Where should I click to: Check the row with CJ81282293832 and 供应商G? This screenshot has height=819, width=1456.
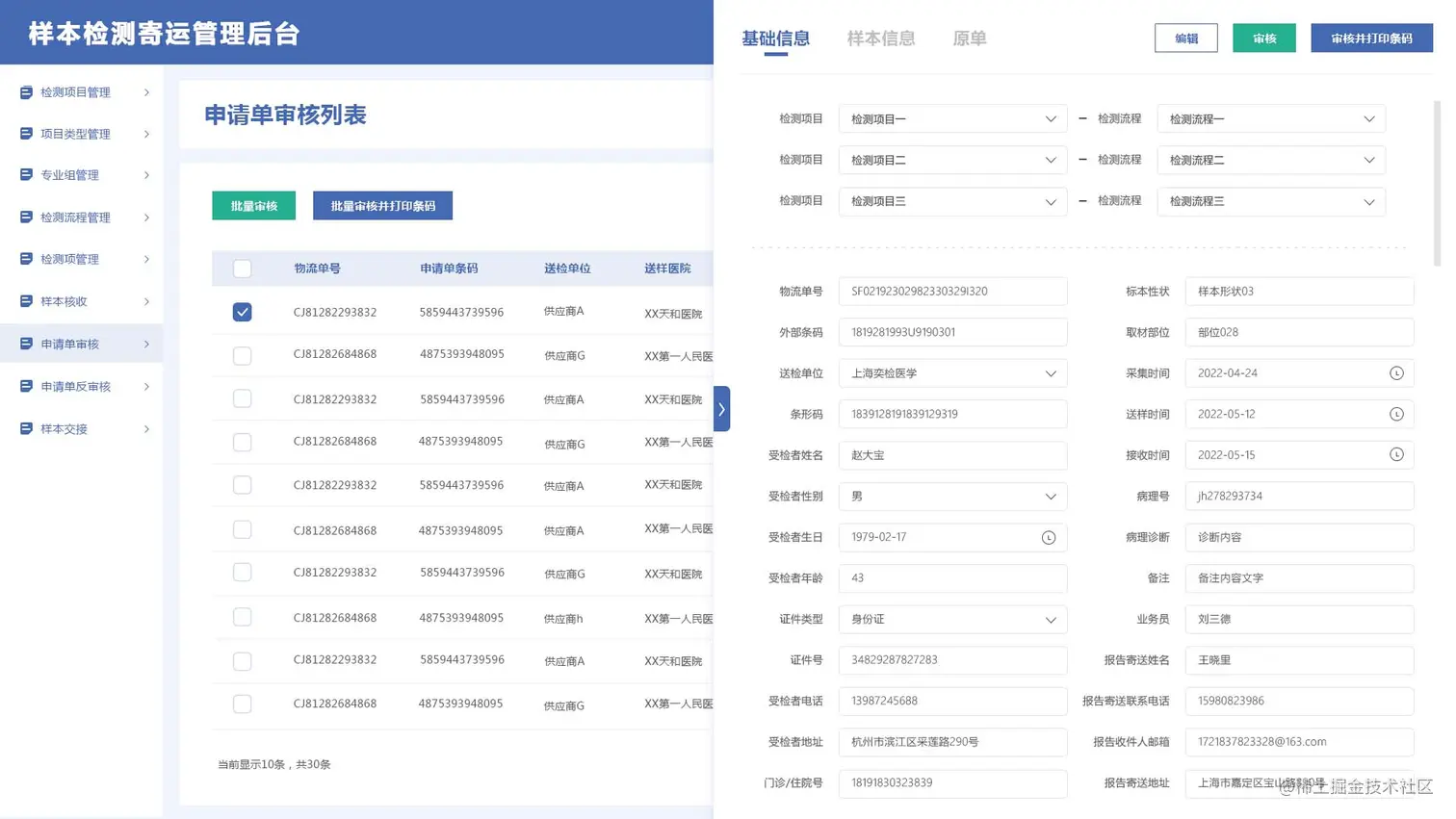point(243,573)
